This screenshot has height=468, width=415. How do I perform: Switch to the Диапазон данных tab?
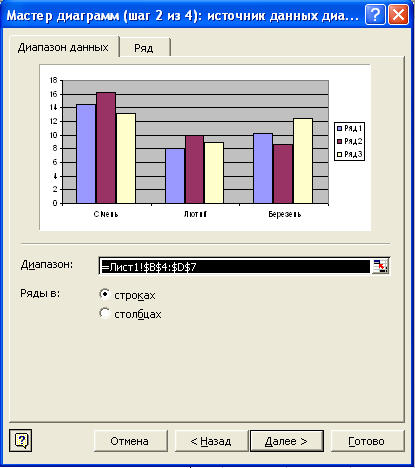click(63, 47)
